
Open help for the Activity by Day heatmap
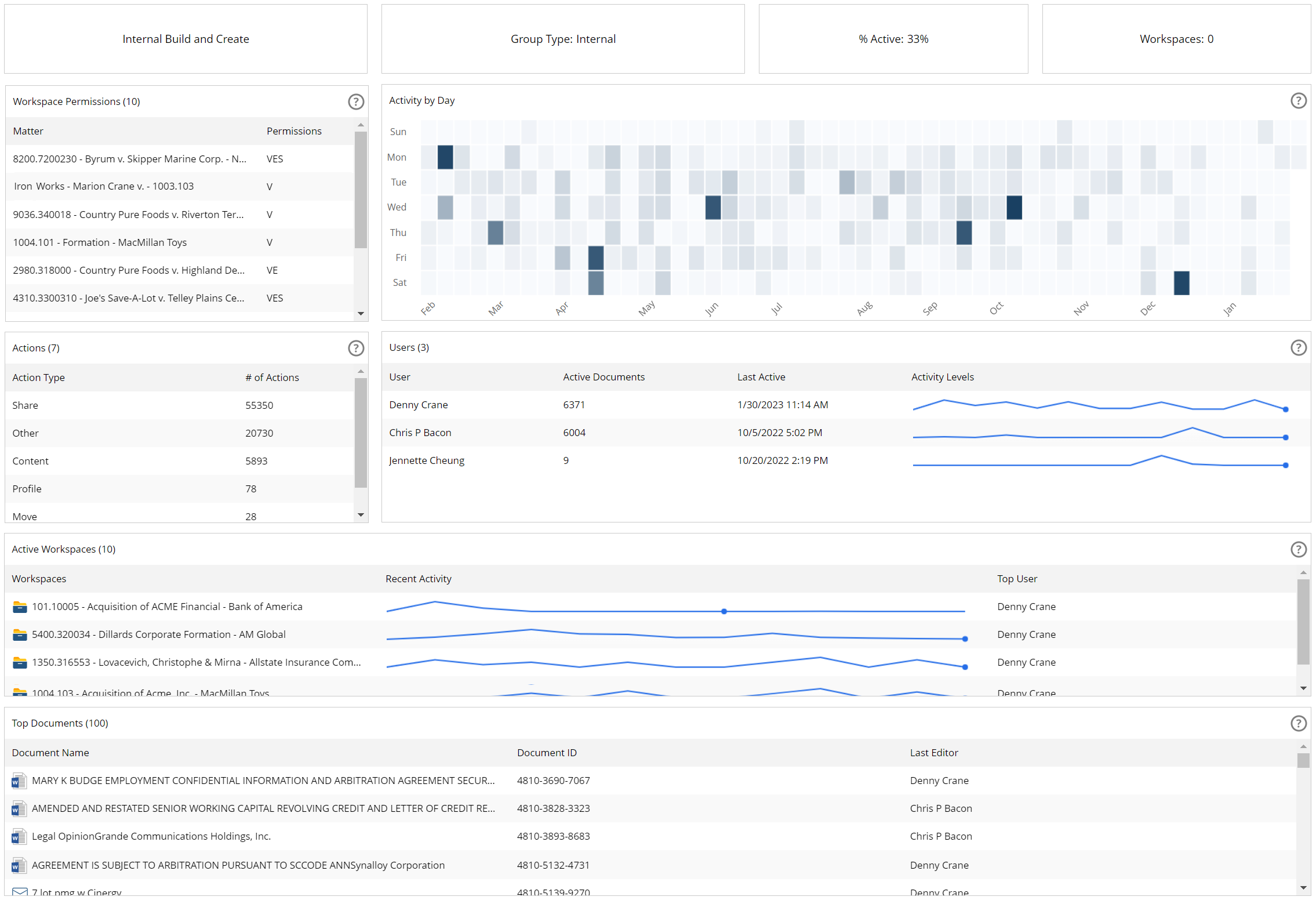coord(1299,100)
